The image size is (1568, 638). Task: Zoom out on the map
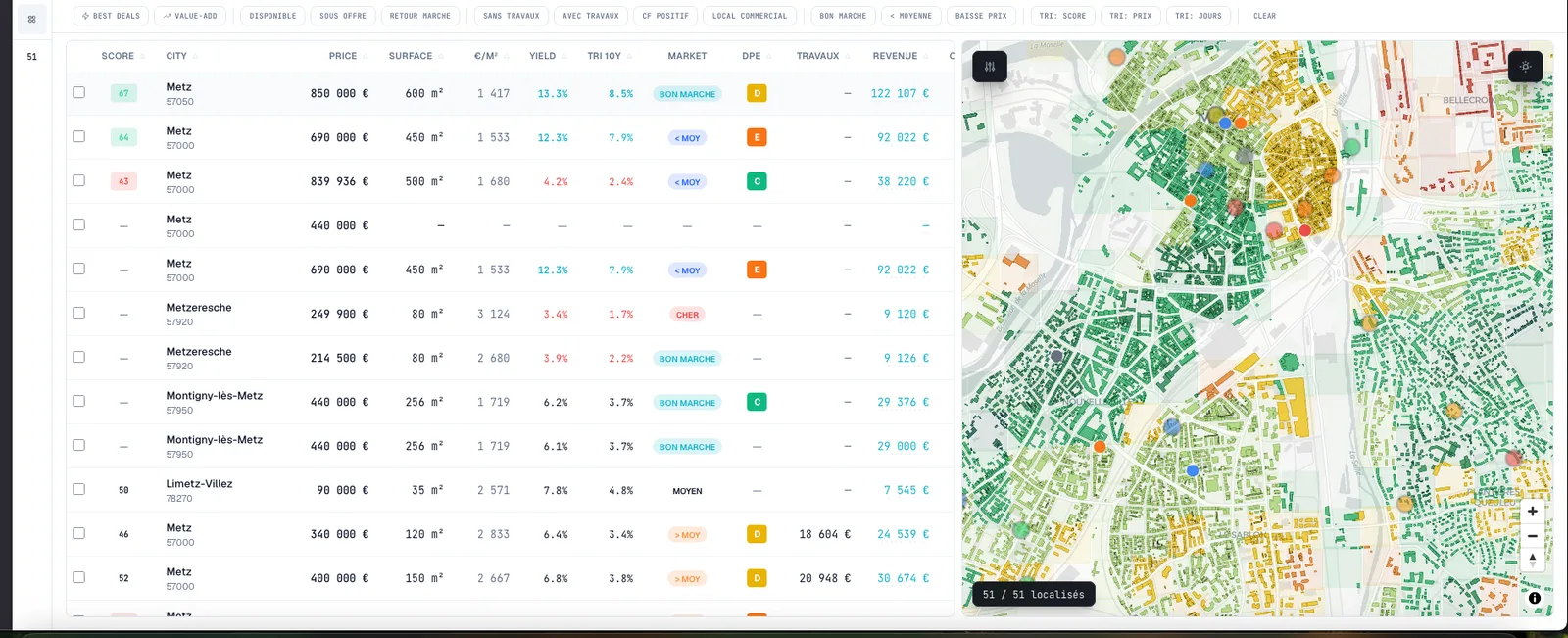coord(1533,535)
